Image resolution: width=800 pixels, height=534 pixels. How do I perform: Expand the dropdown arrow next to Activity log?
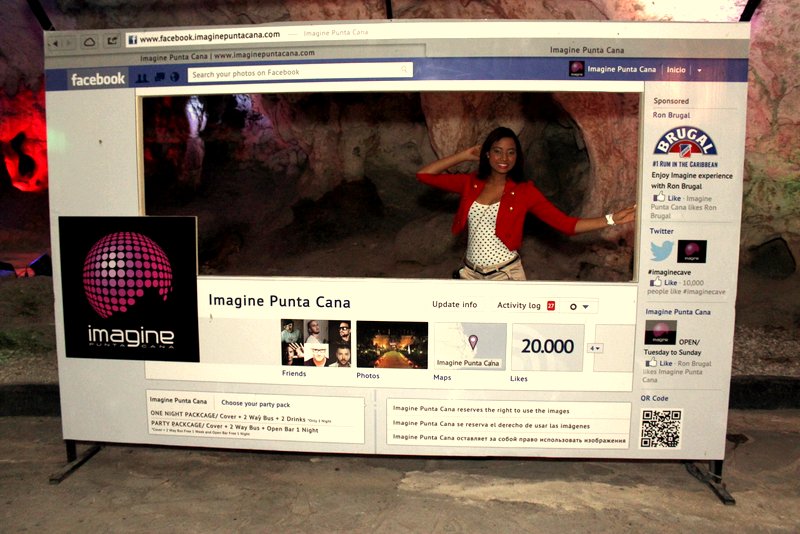tap(586, 307)
